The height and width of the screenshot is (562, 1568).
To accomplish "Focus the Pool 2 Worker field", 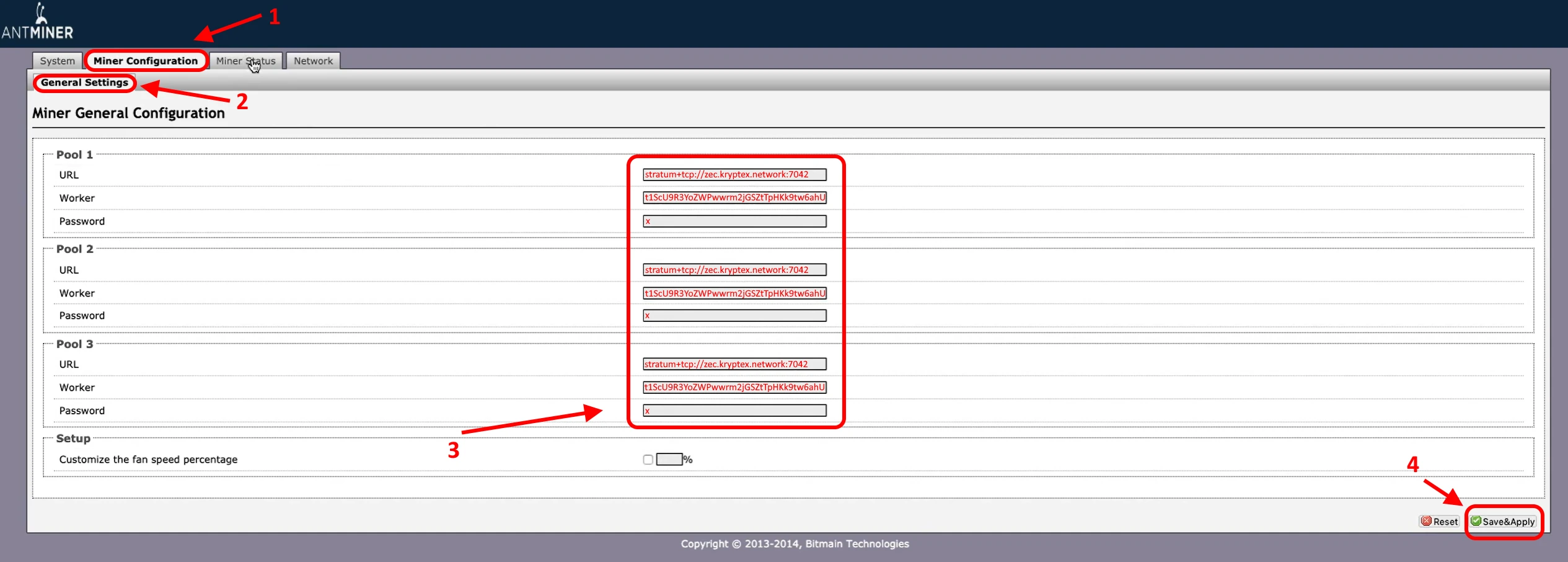I will [734, 293].
